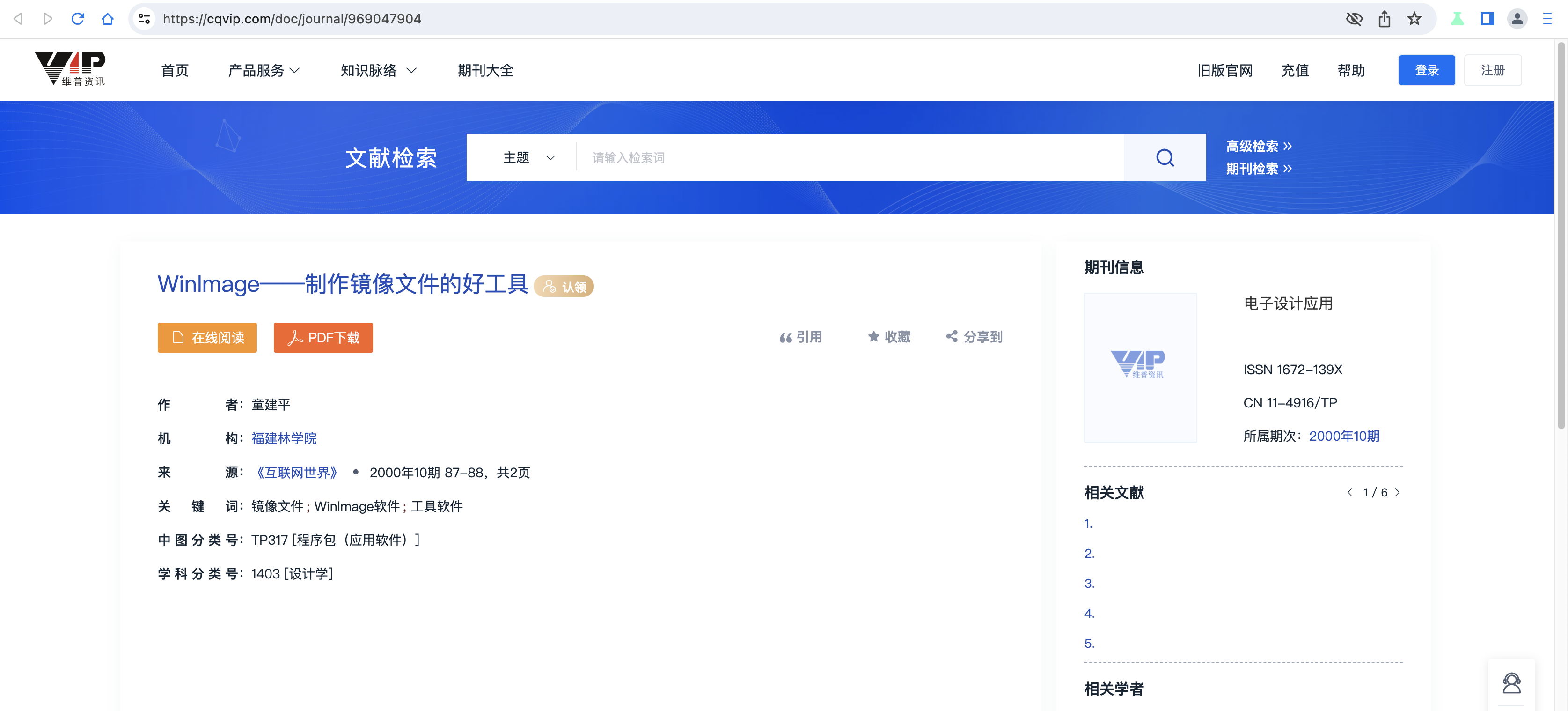Click the 维普资讯 VIP logo

[x=70, y=69]
